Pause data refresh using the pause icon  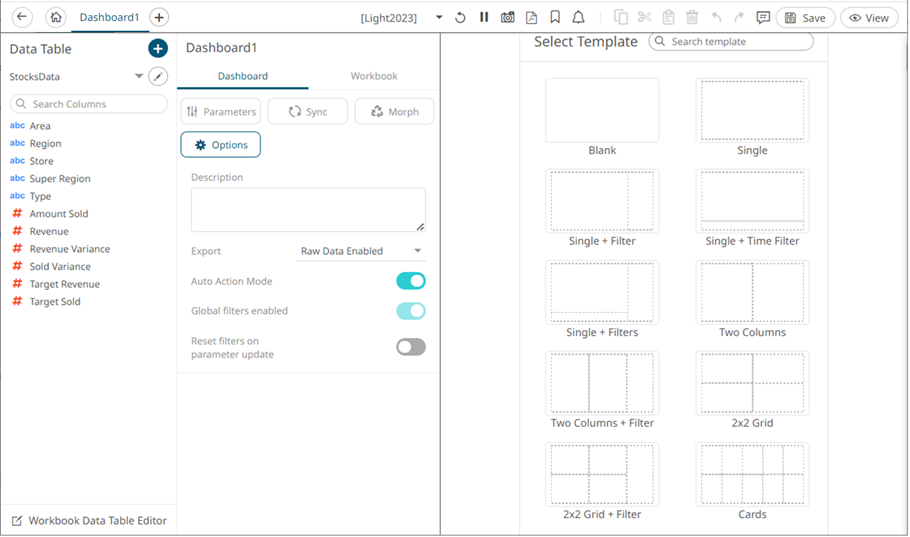pyautogui.click(x=484, y=17)
